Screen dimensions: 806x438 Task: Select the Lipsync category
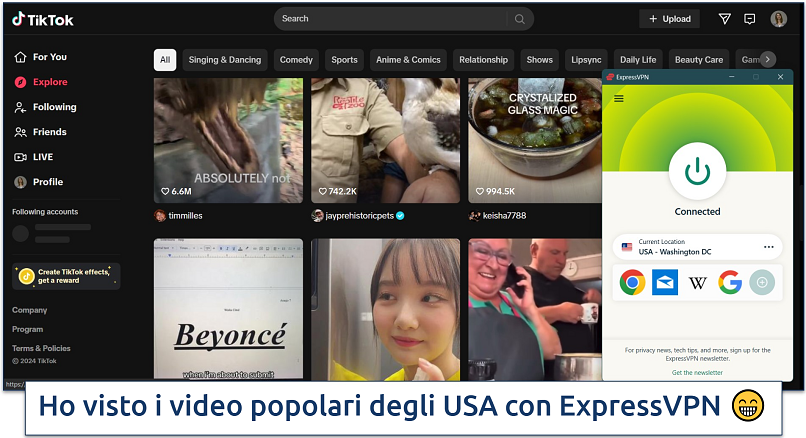coord(586,60)
